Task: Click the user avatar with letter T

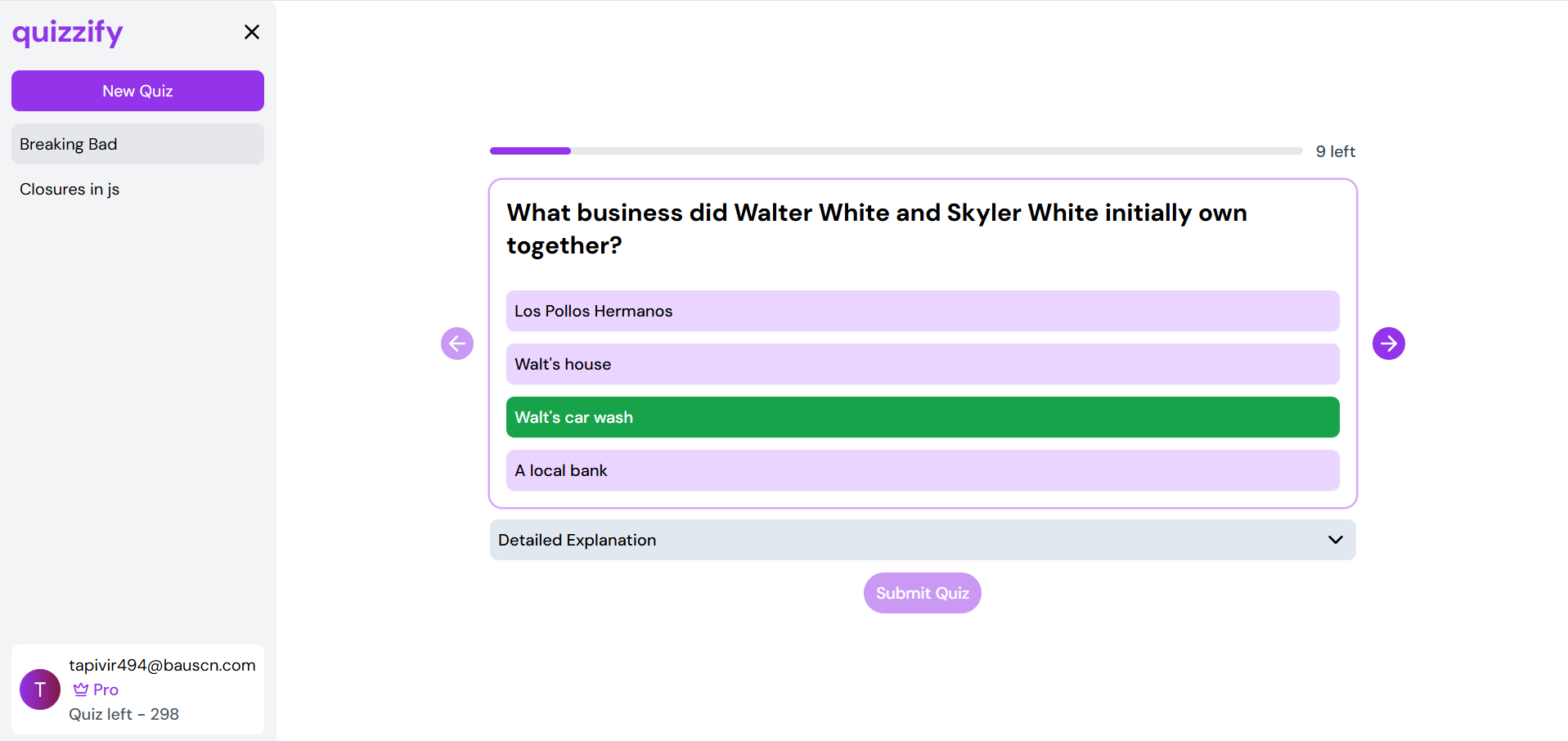Action: pos(40,689)
